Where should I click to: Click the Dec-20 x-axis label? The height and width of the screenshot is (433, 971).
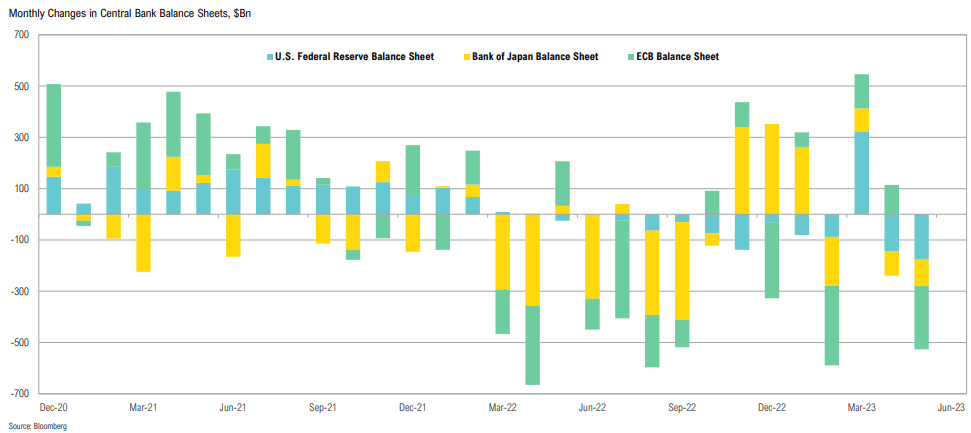click(x=54, y=408)
